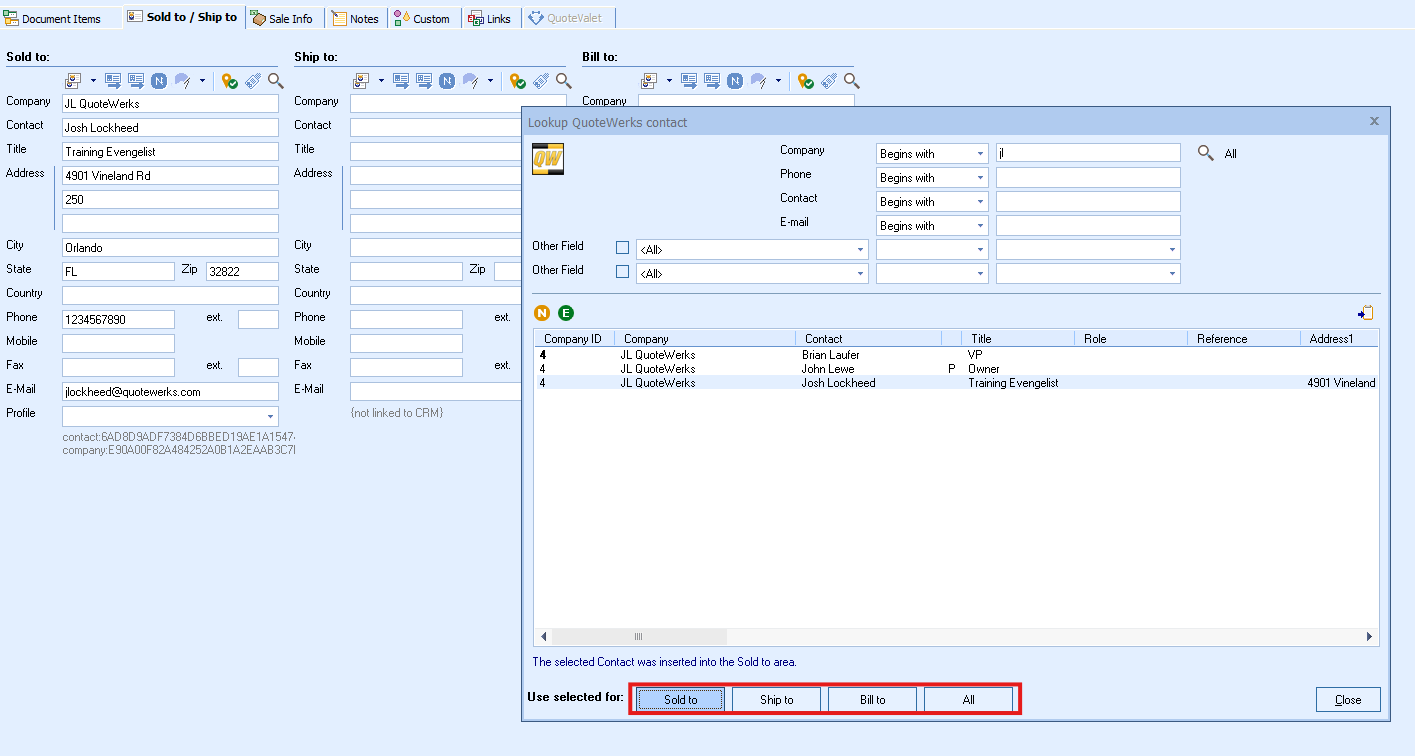Click the left arrow of the results scrollbar
Viewport: 1415px width, 756px height.
point(544,636)
